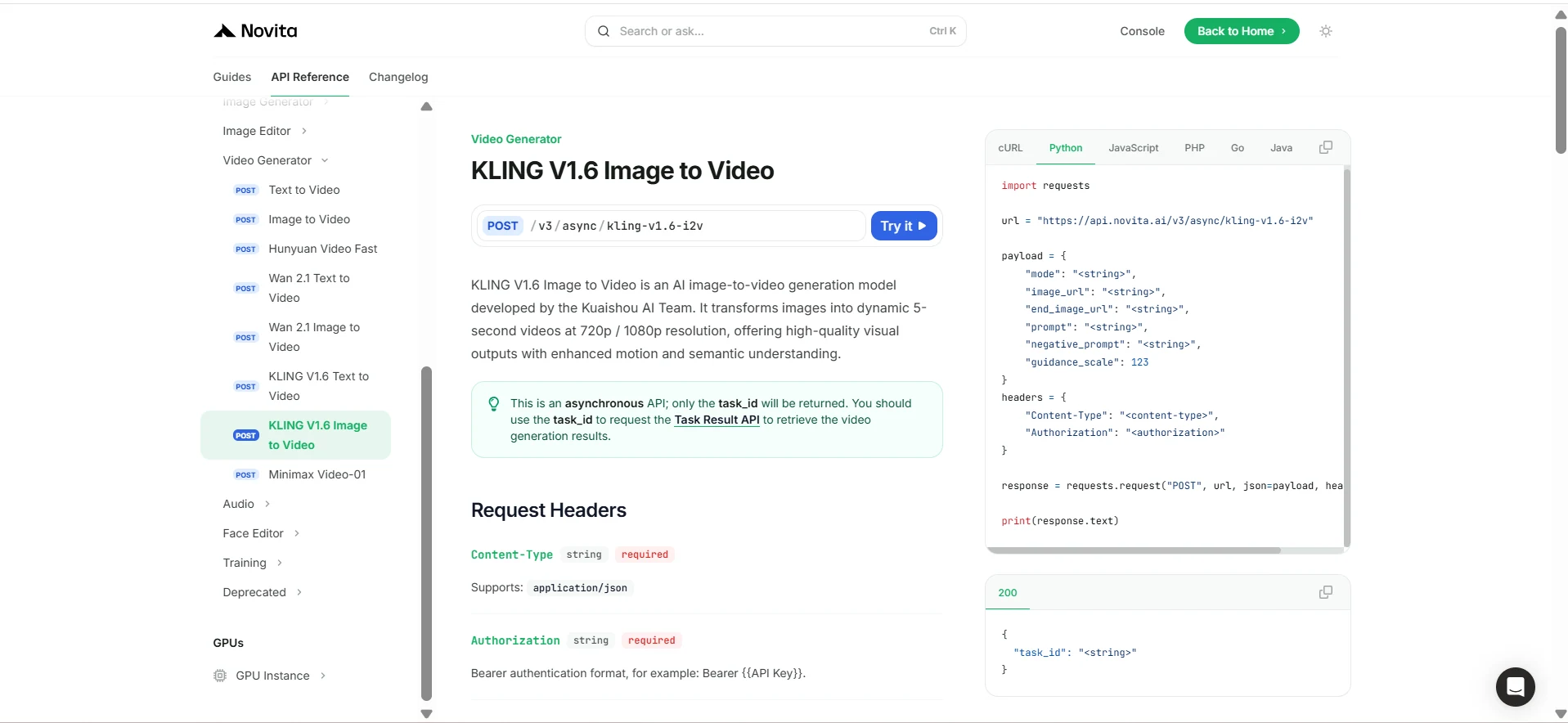Toggle light/dark theme sun icon
1568x723 pixels.
point(1326,31)
